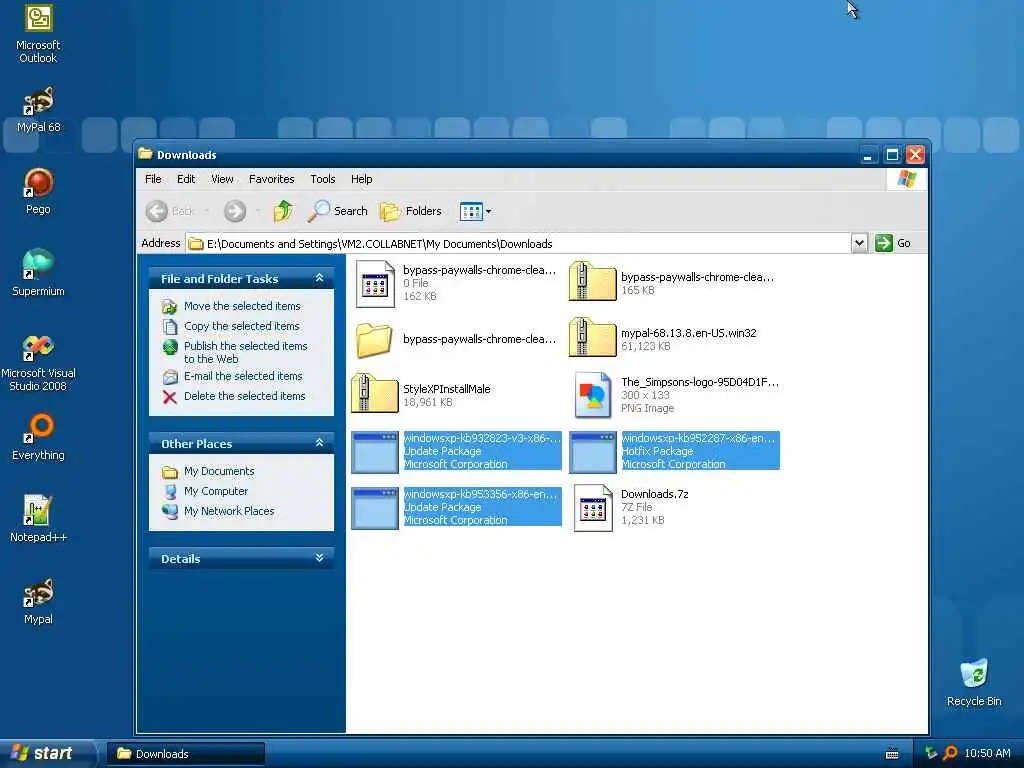Click the system tray clock
Screen dimensions: 1024x768
987,753
